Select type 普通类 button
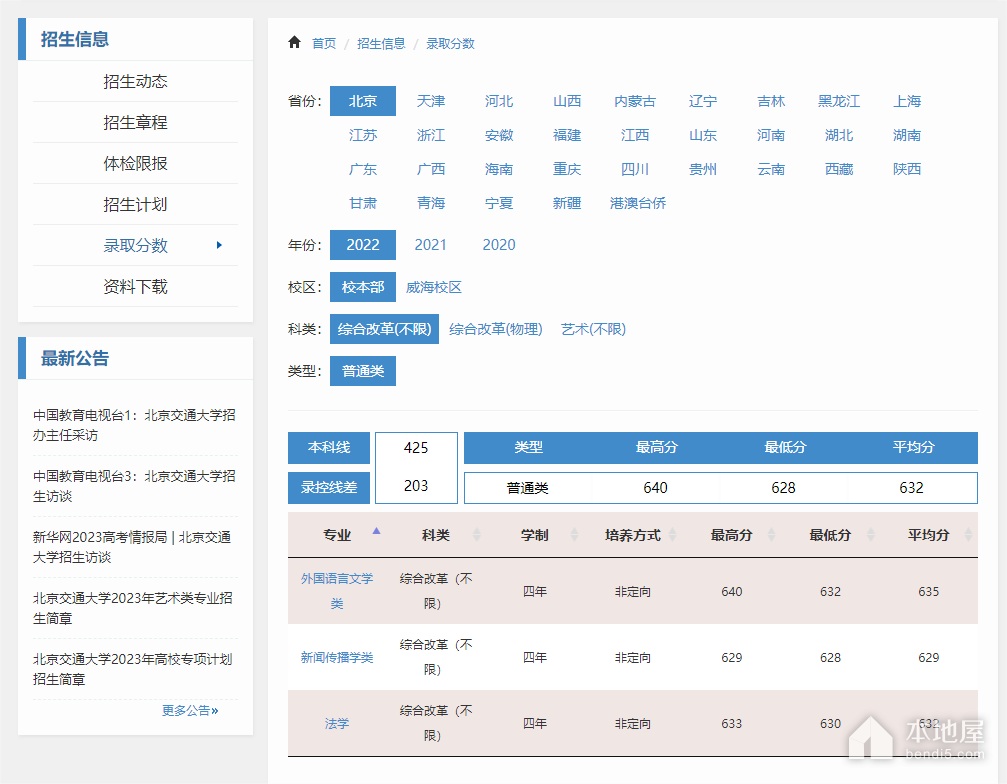 point(363,371)
